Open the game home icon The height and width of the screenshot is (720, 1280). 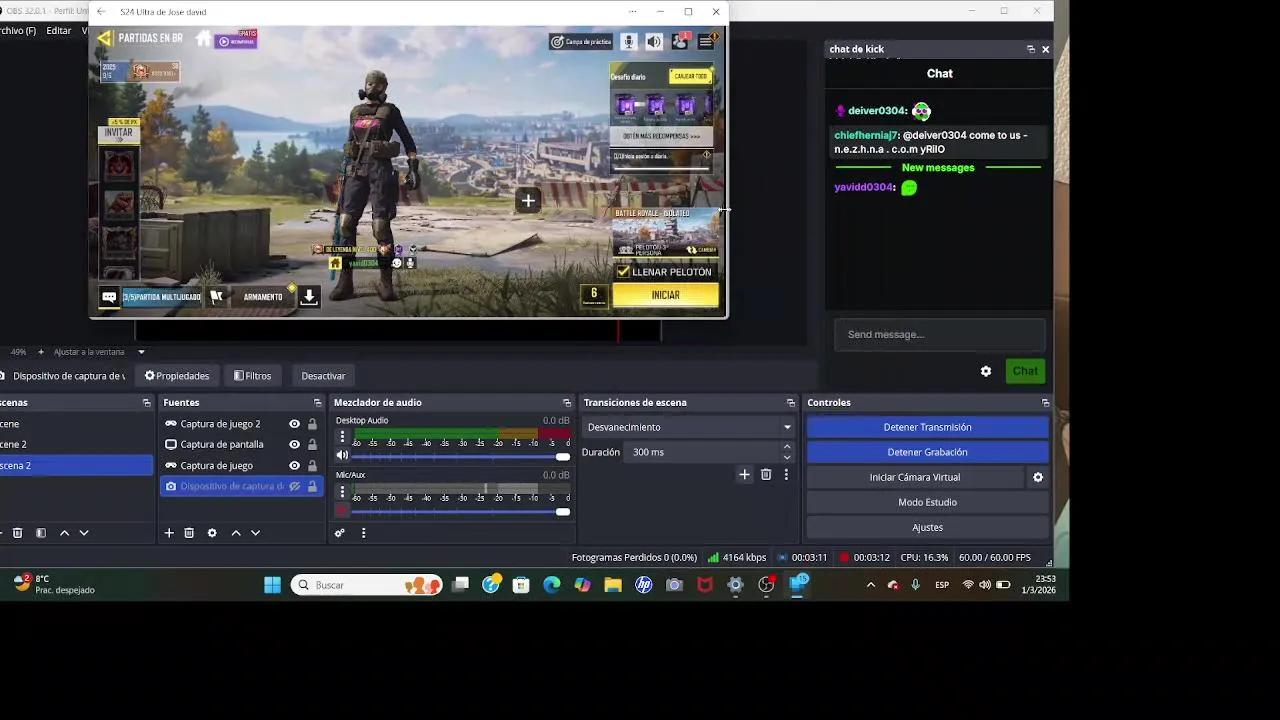pos(204,39)
